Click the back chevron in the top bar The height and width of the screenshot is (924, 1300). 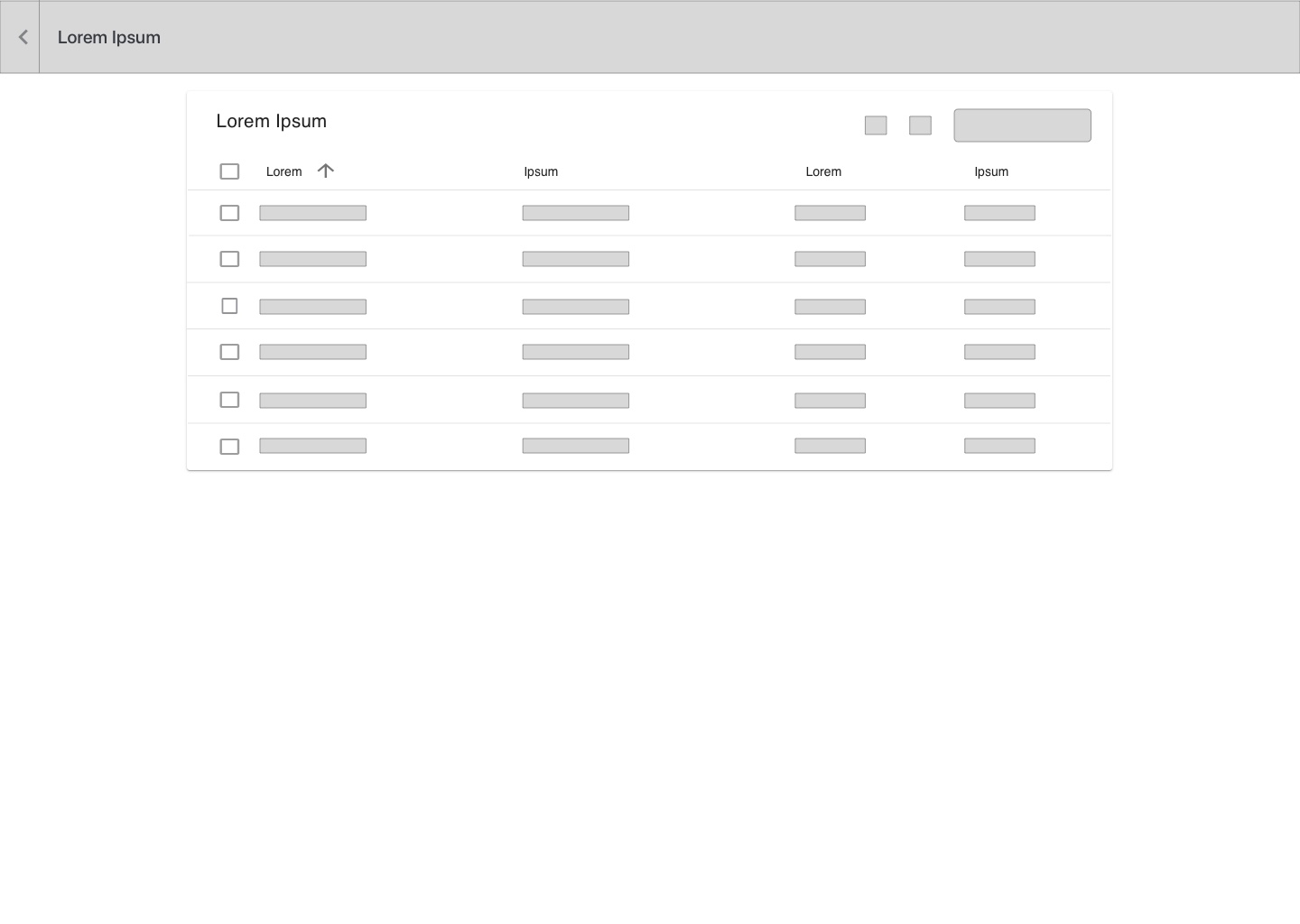[23, 37]
